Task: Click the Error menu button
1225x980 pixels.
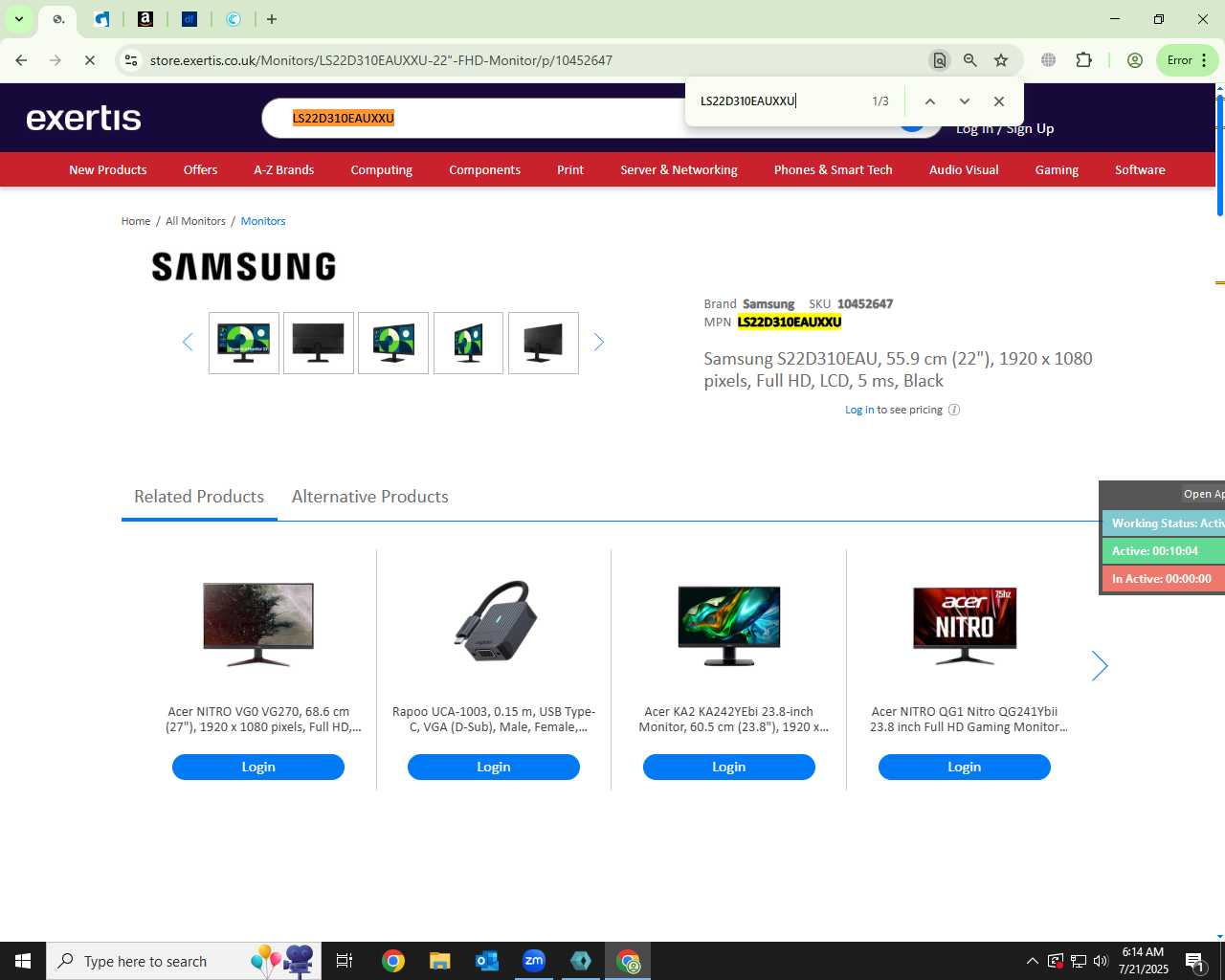Action: pos(1187,60)
